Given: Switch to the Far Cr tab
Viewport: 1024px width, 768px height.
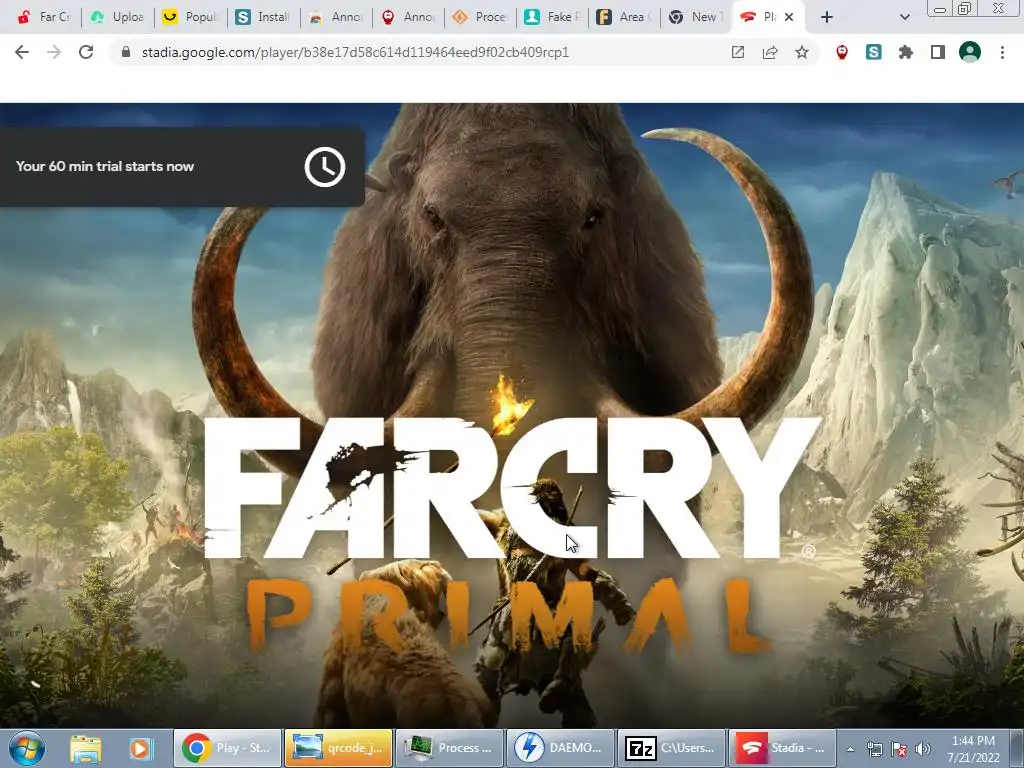Looking at the screenshot, I should pyautogui.click(x=44, y=17).
